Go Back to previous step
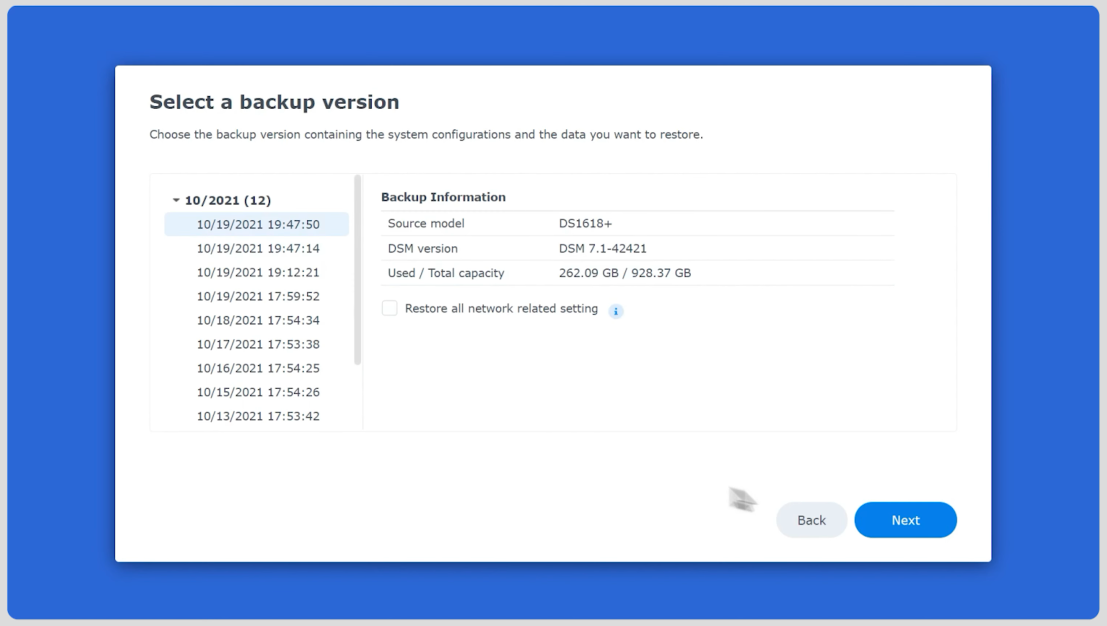1107x626 pixels. 811,520
